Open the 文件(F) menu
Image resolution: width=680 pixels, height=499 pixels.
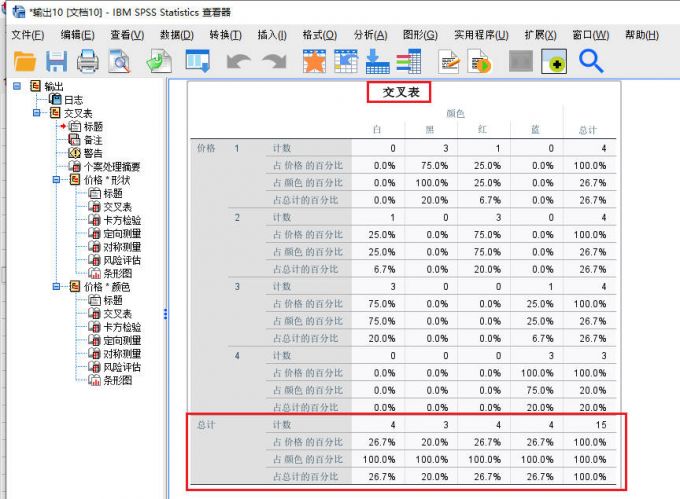pos(28,35)
